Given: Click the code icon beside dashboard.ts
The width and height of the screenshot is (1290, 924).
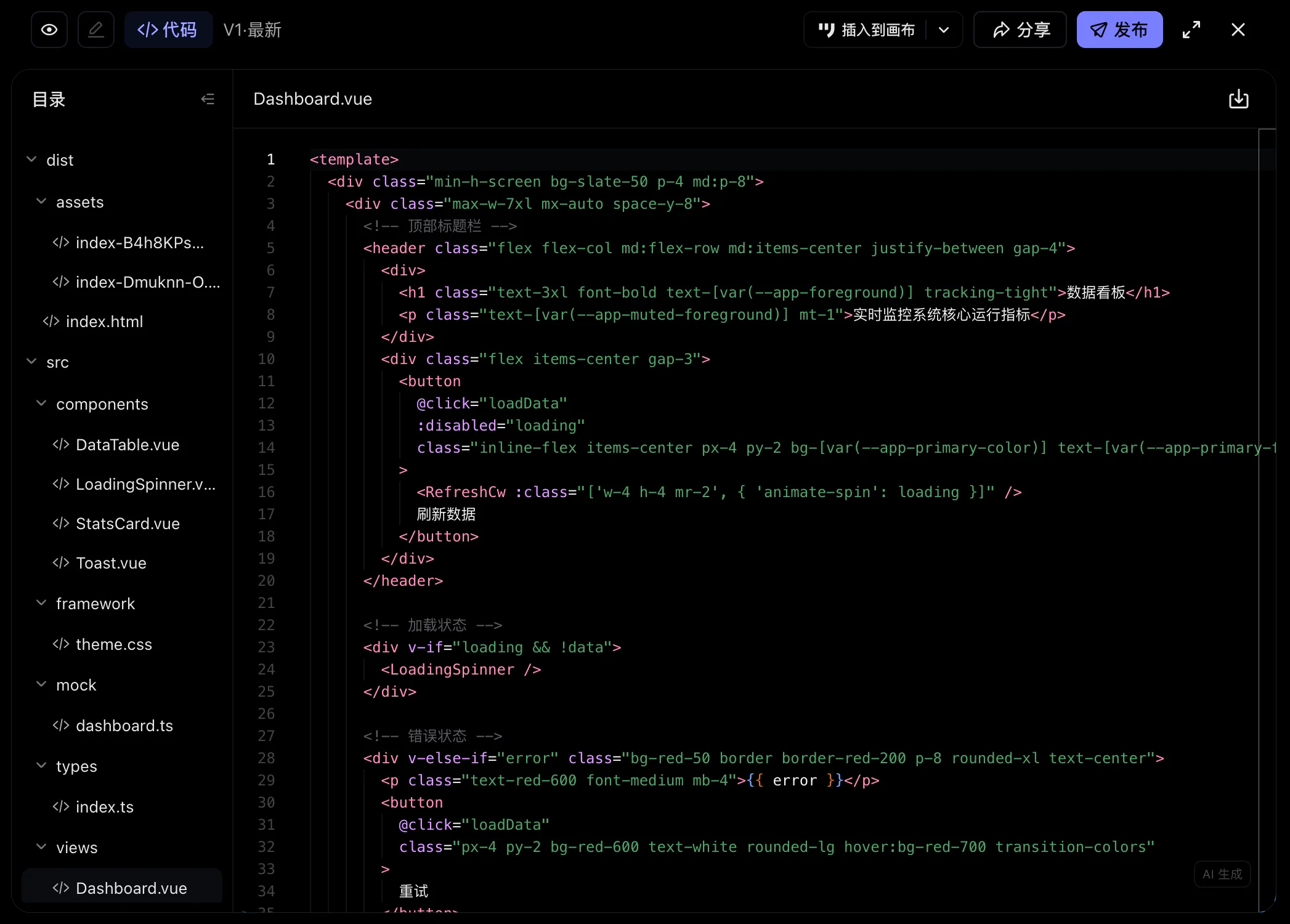Looking at the screenshot, I should (61, 725).
